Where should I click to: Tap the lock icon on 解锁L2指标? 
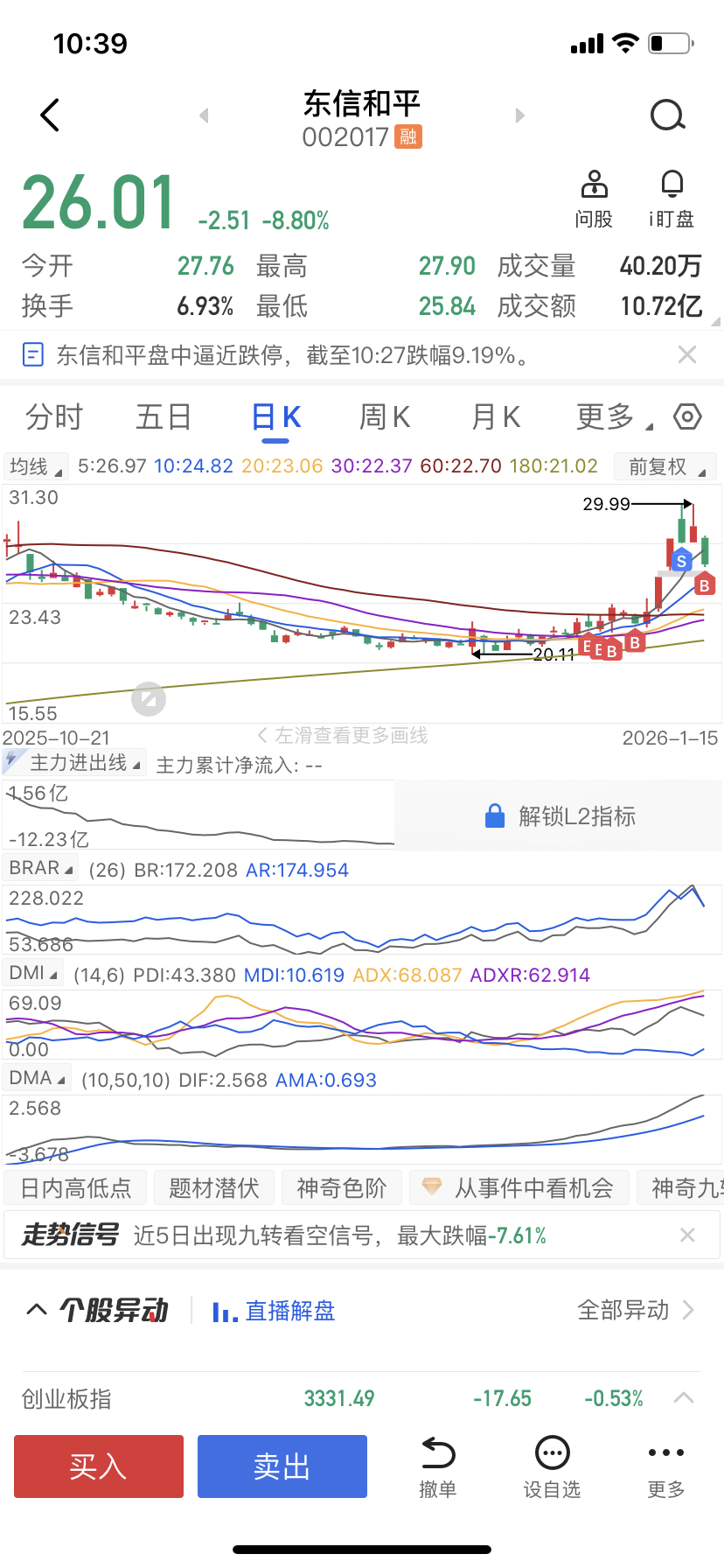[x=495, y=815]
